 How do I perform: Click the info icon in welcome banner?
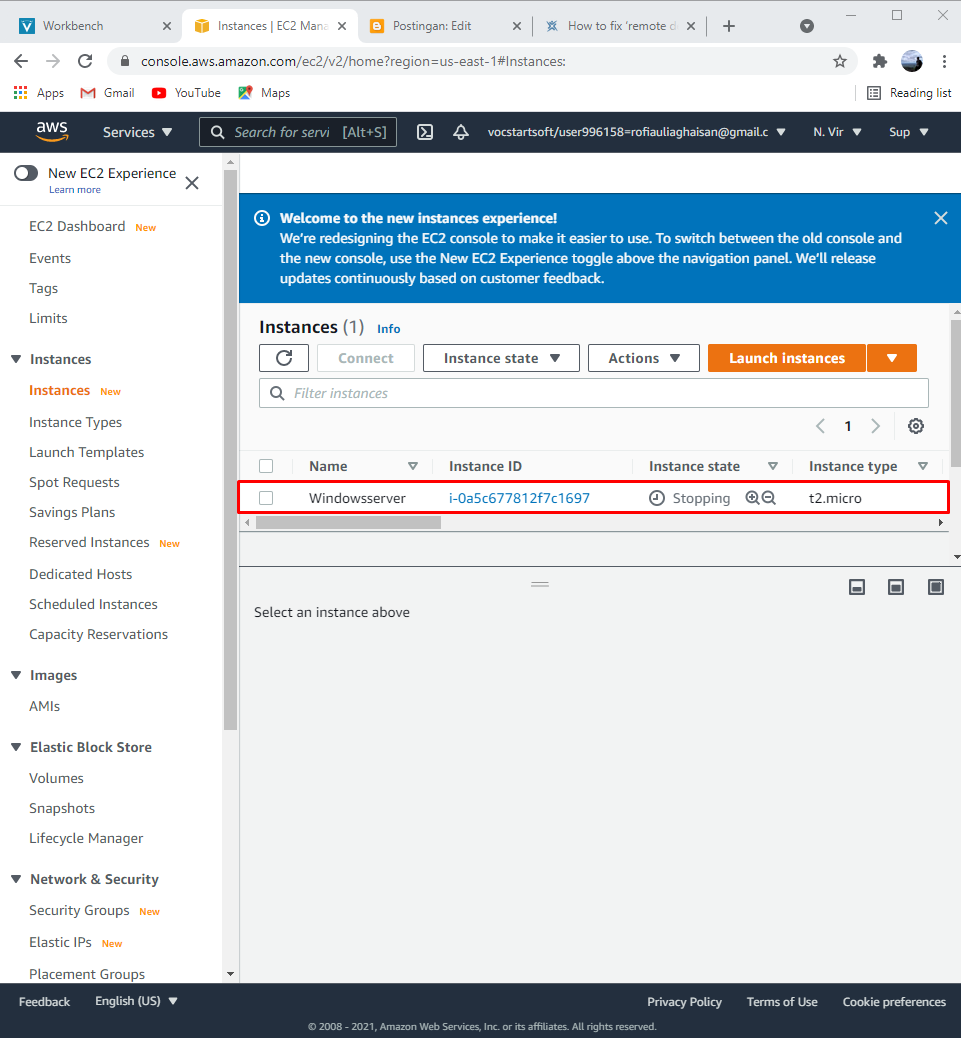coord(262,218)
